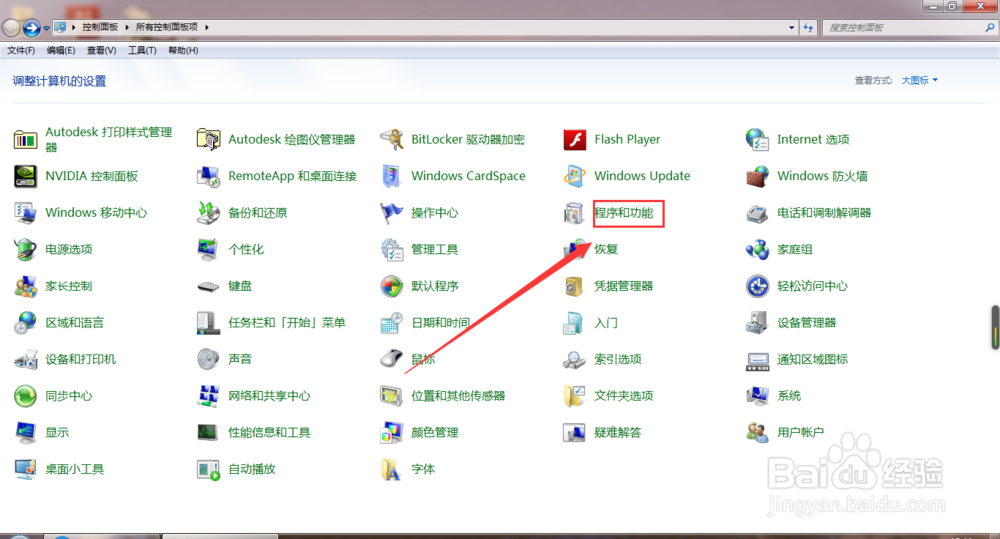Open the 通知区域图标 link
Image resolution: width=1000 pixels, height=539 pixels.
point(812,360)
